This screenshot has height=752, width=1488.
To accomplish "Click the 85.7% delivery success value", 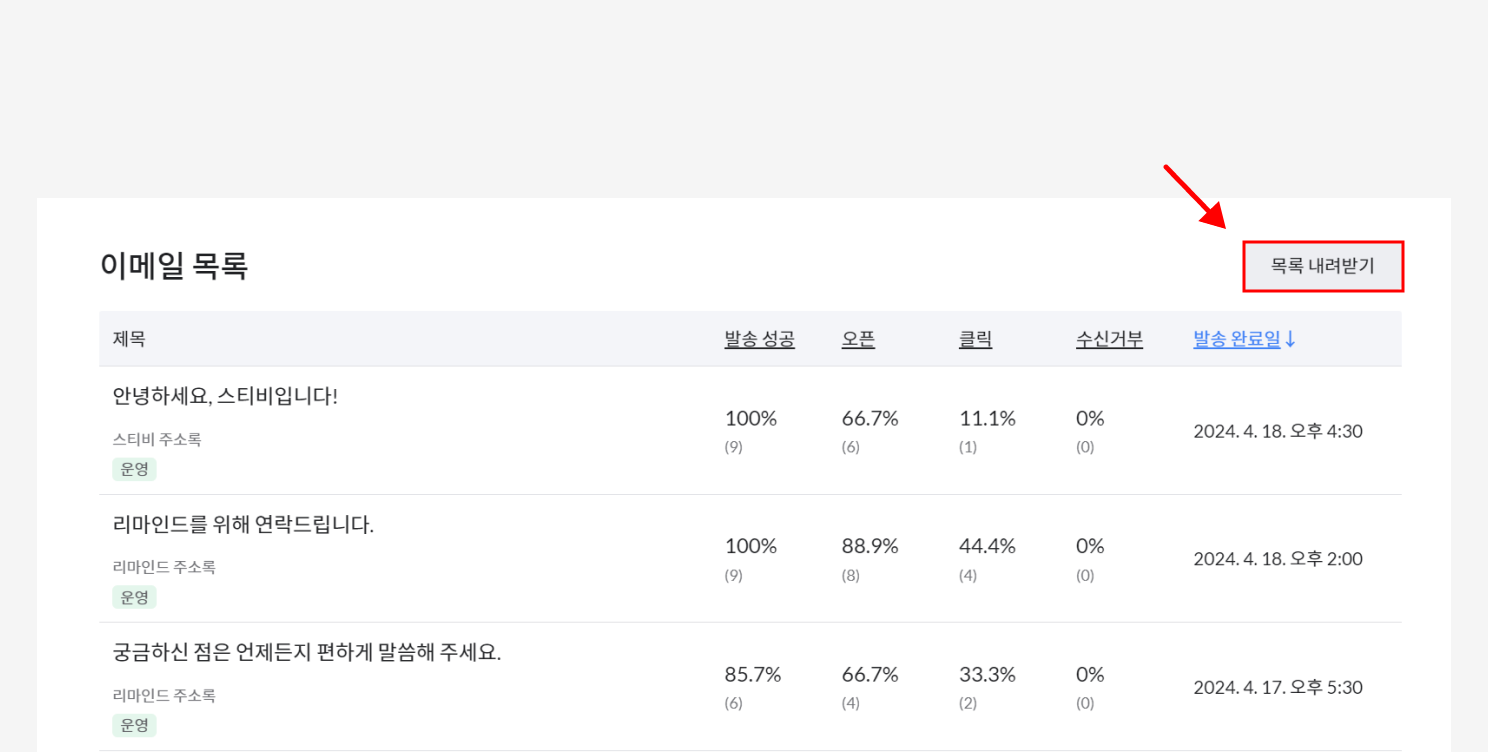I will pos(752,674).
